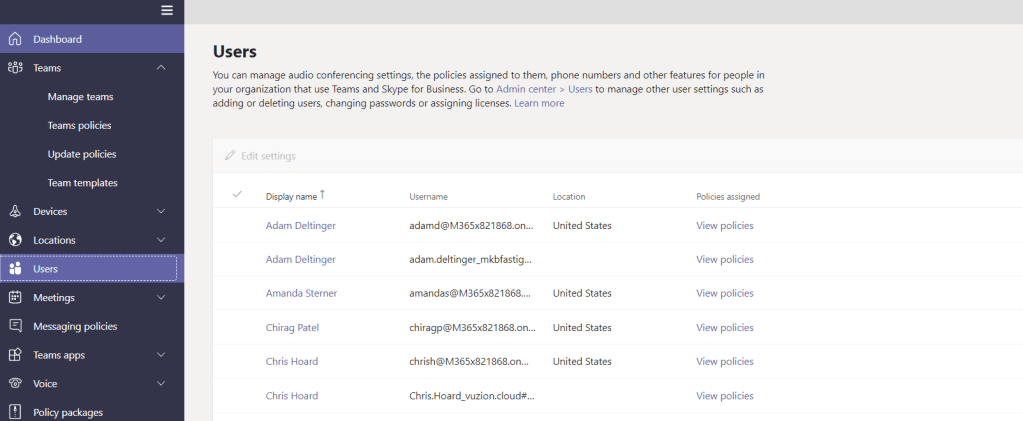Click the Messaging policies icon

point(14,326)
